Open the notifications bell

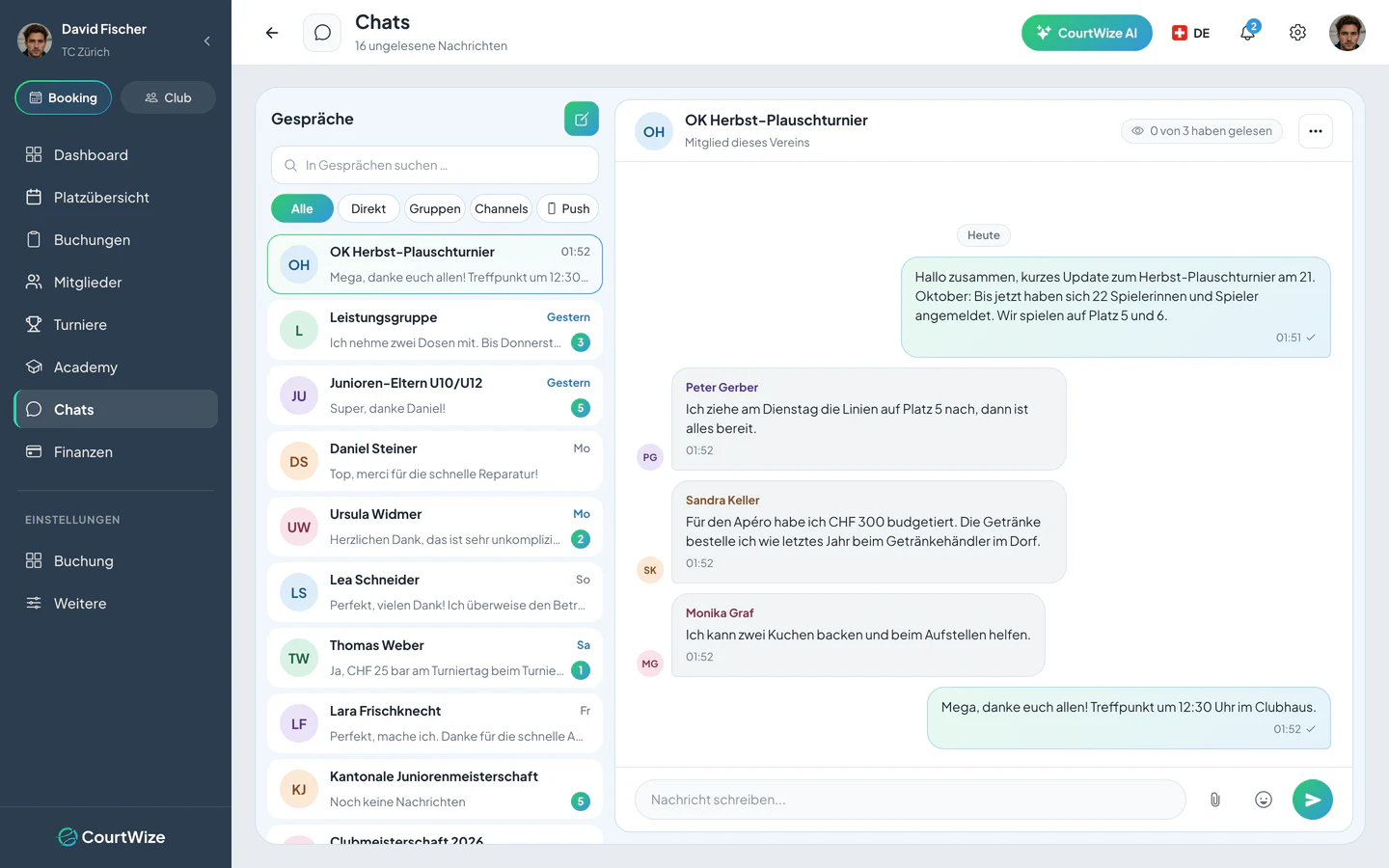pos(1248,33)
